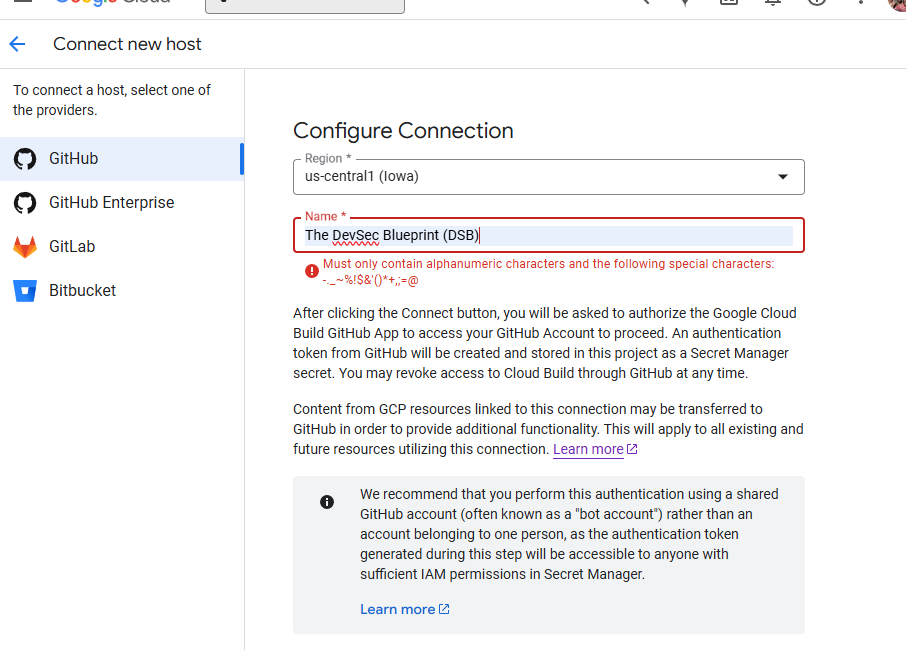
Task: Open the blue Learn more link in info box
Action: 398,609
